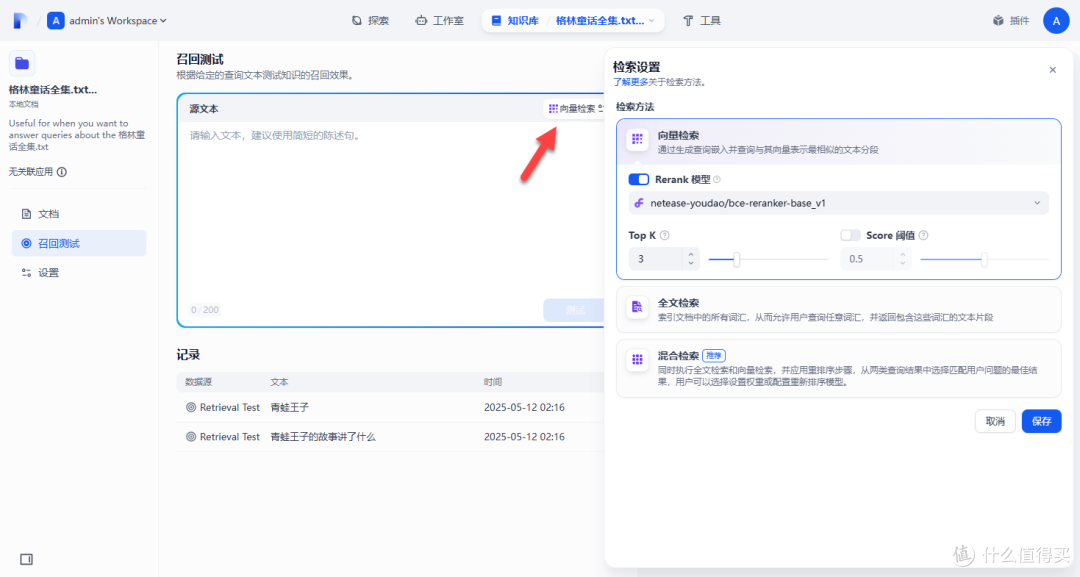Click the 文档 file icon in sidebar

pos(26,214)
